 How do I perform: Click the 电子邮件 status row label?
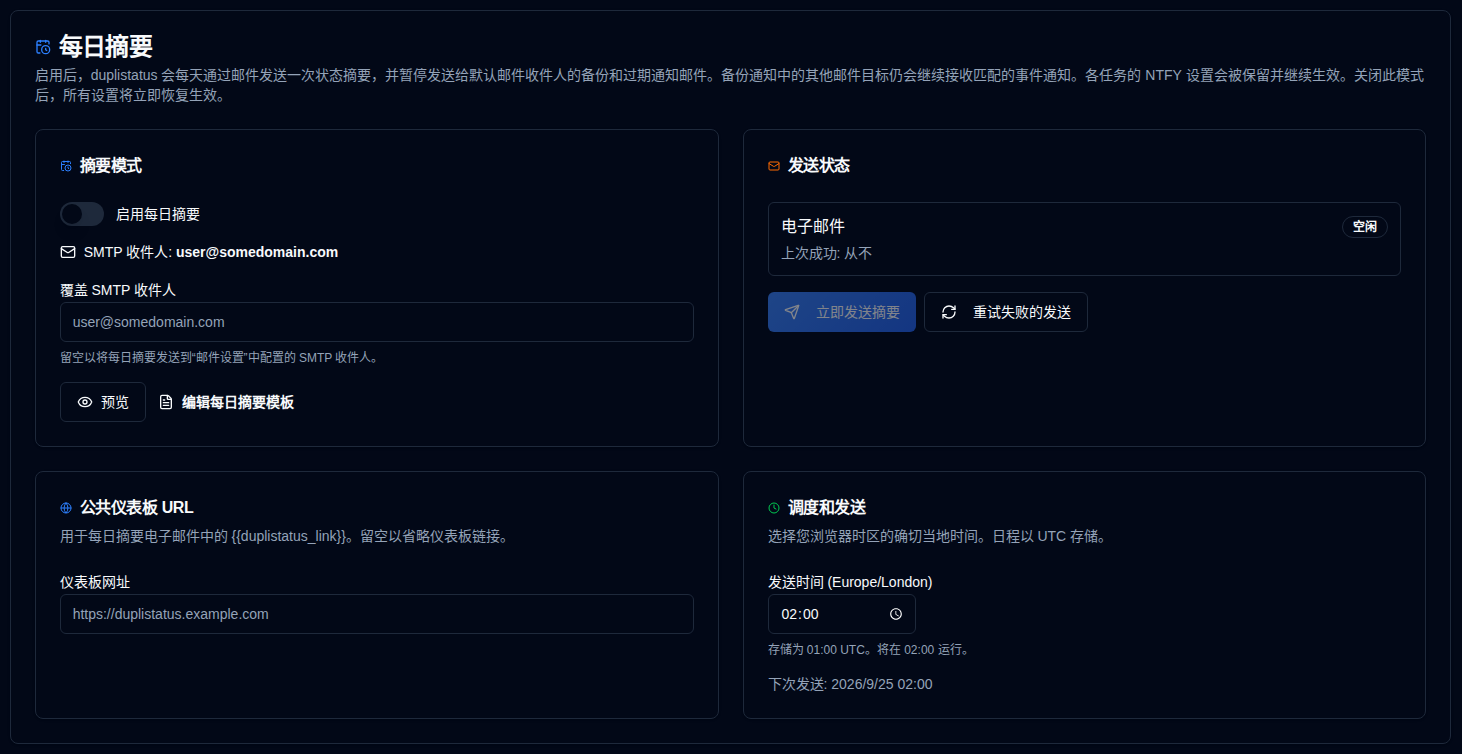tap(813, 226)
